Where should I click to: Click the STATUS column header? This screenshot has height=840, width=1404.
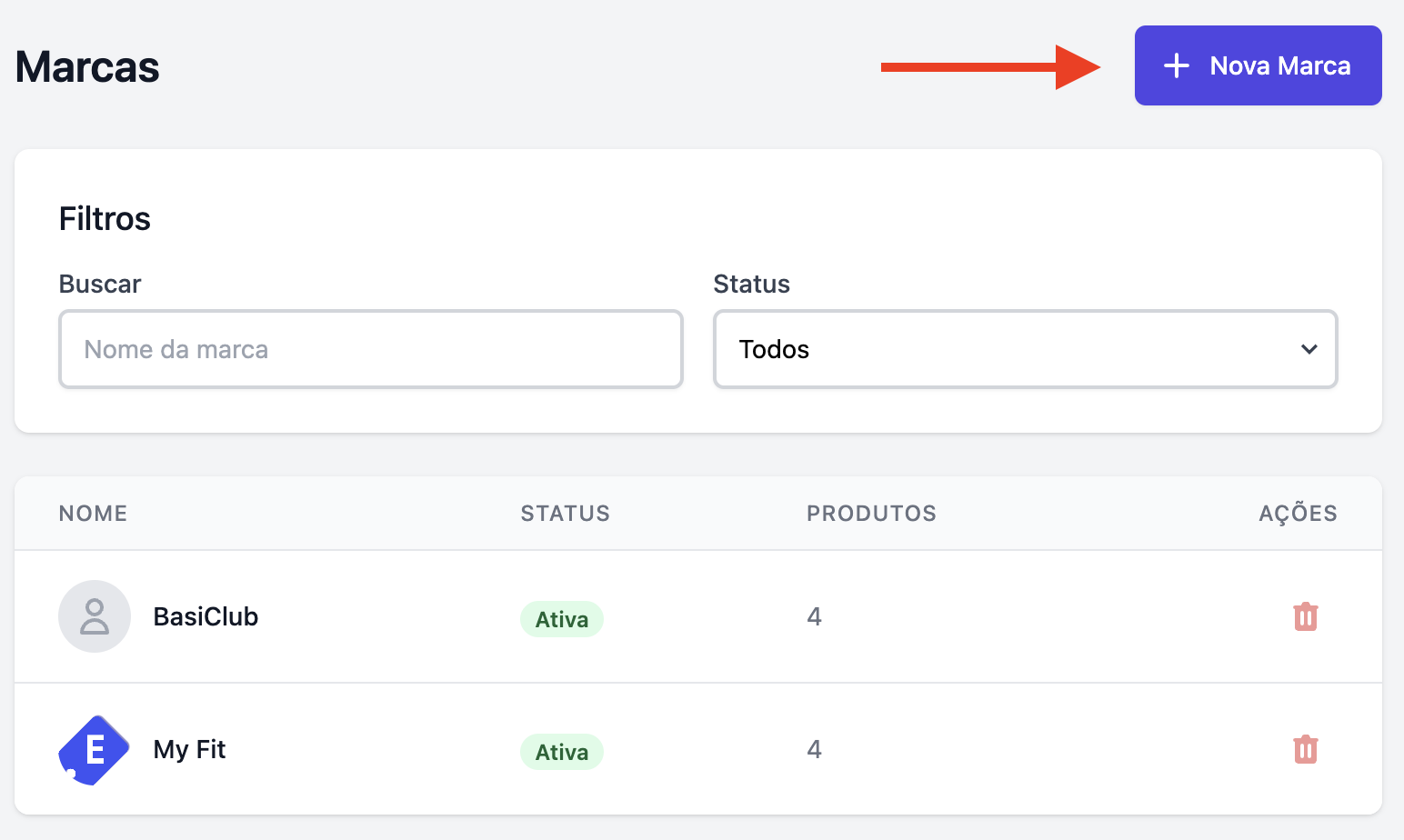[565, 514]
